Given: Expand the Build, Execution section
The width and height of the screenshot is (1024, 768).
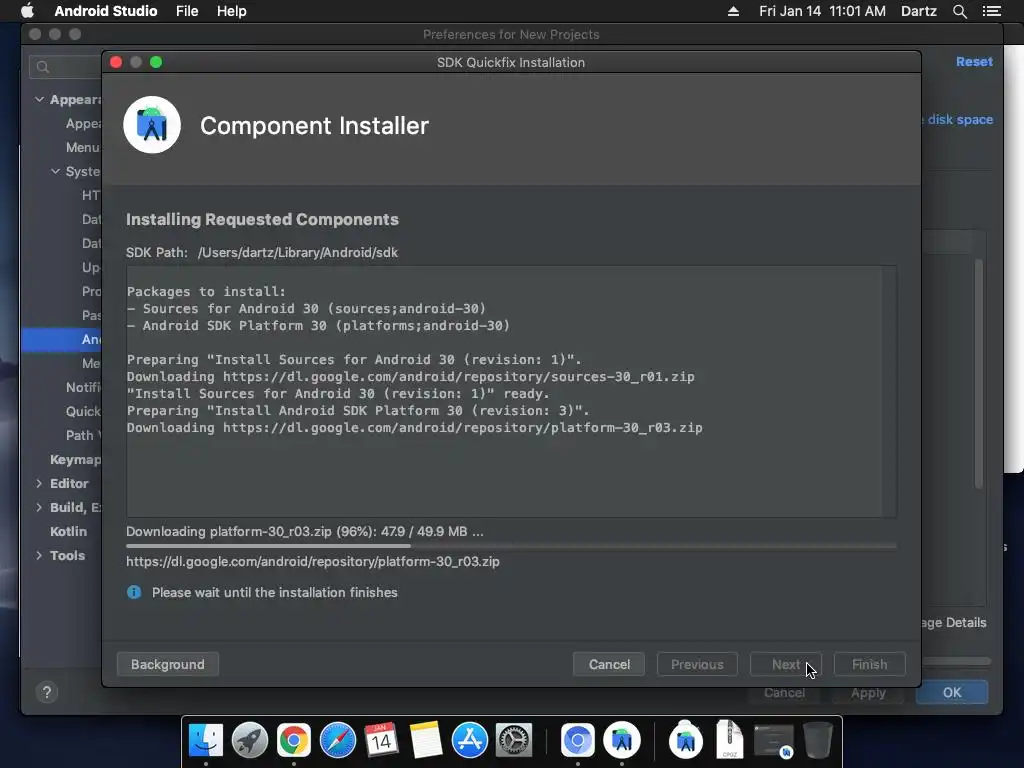Looking at the screenshot, I should tap(39, 507).
